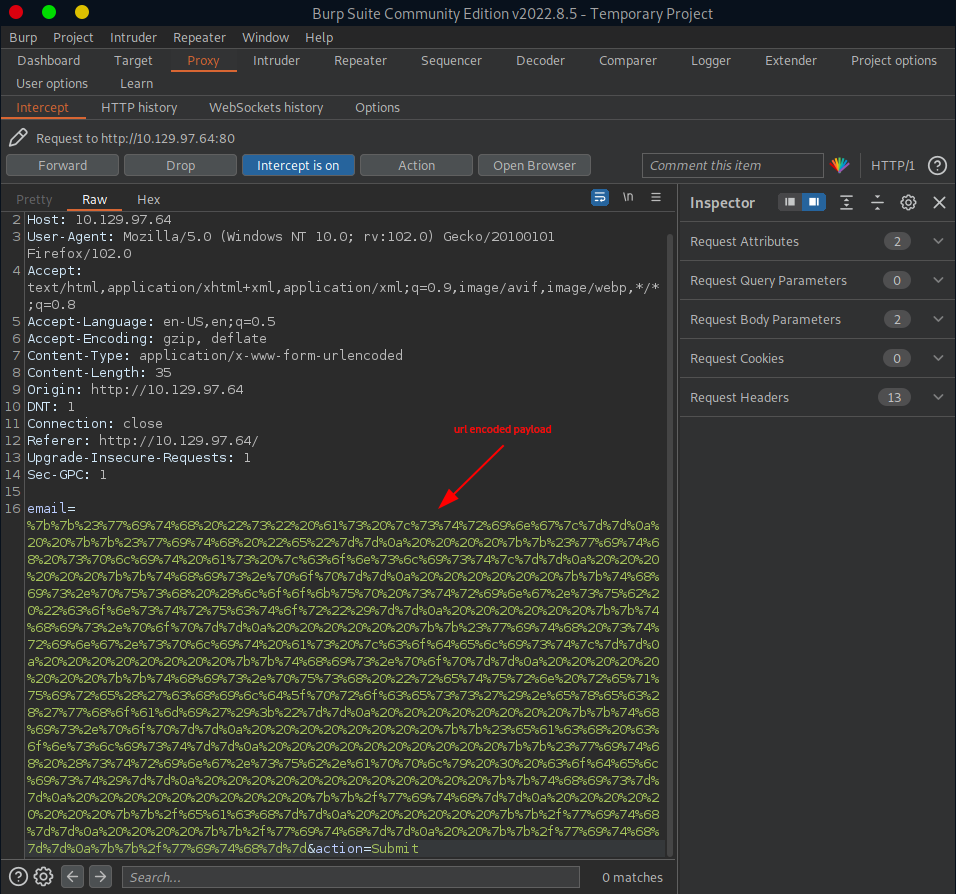Click the Comment this item field
This screenshot has height=894, width=956.
pos(732,165)
